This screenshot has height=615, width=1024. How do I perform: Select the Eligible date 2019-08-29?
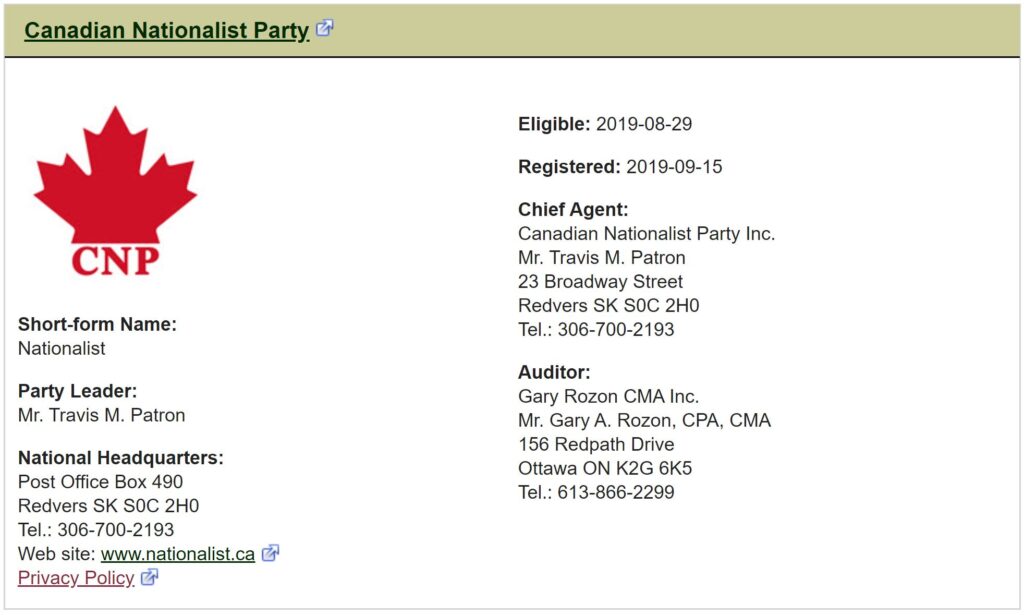(644, 124)
